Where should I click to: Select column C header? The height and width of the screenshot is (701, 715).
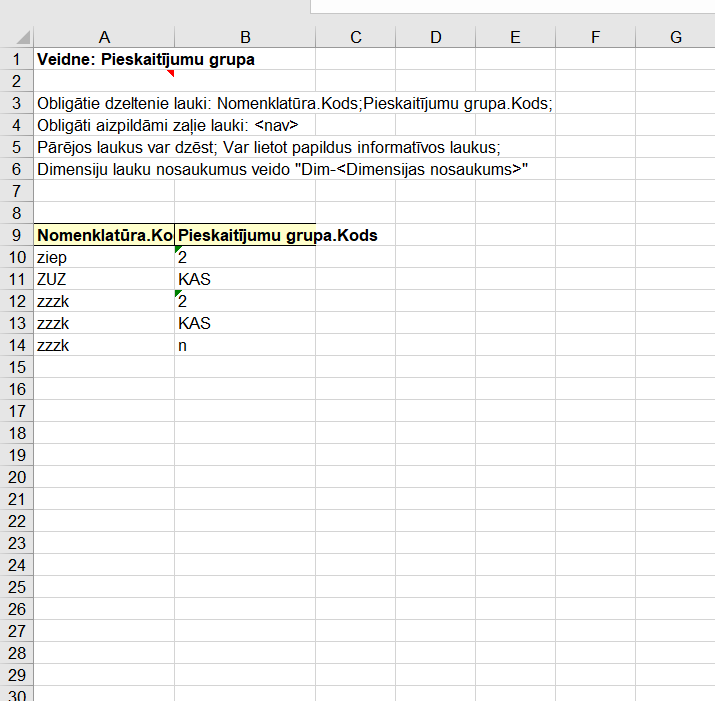[356, 37]
